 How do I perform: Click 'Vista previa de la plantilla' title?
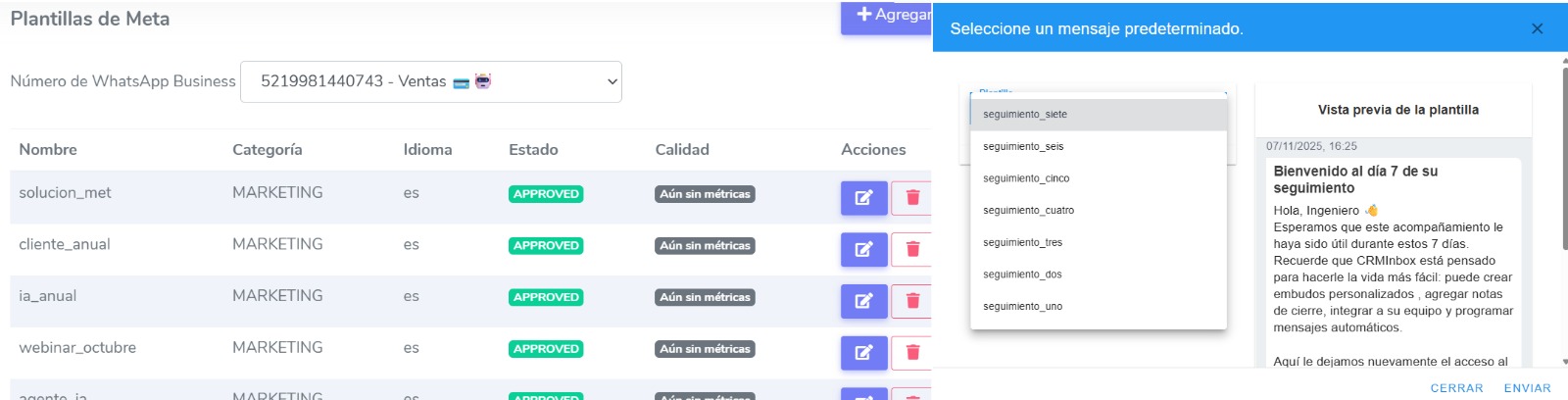point(1398,110)
